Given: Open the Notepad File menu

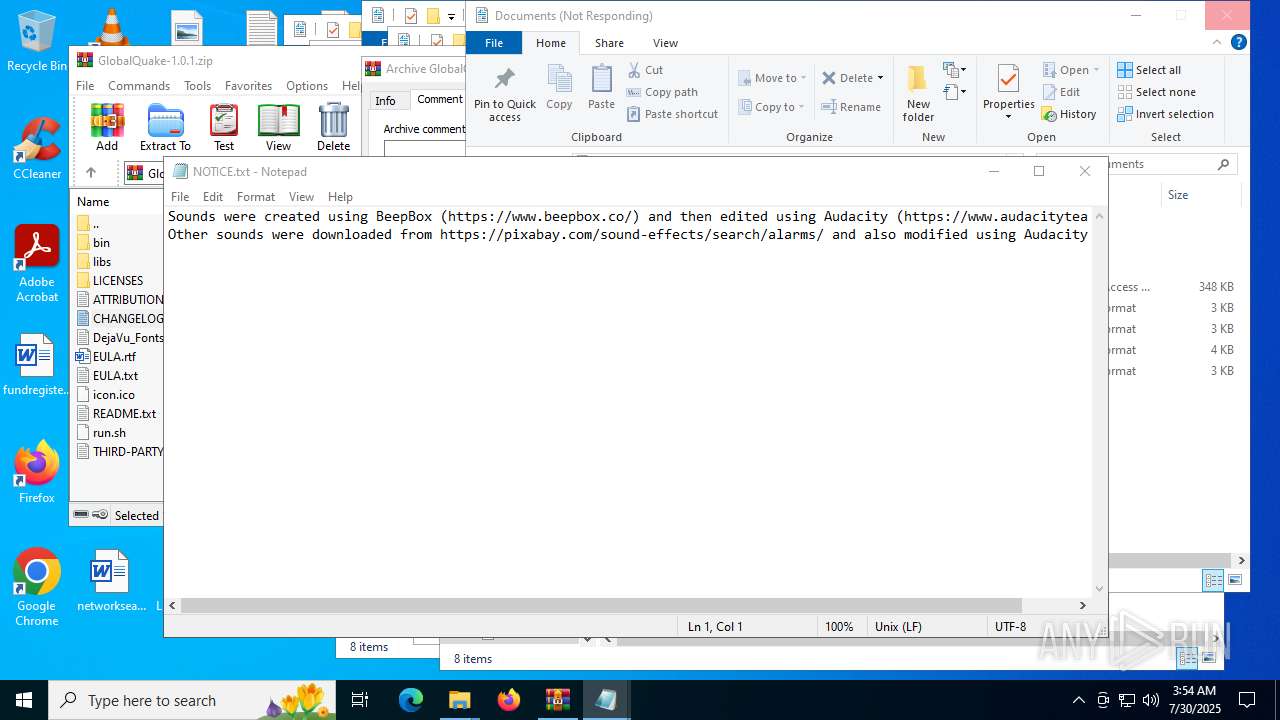Looking at the screenshot, I should 180,197.
